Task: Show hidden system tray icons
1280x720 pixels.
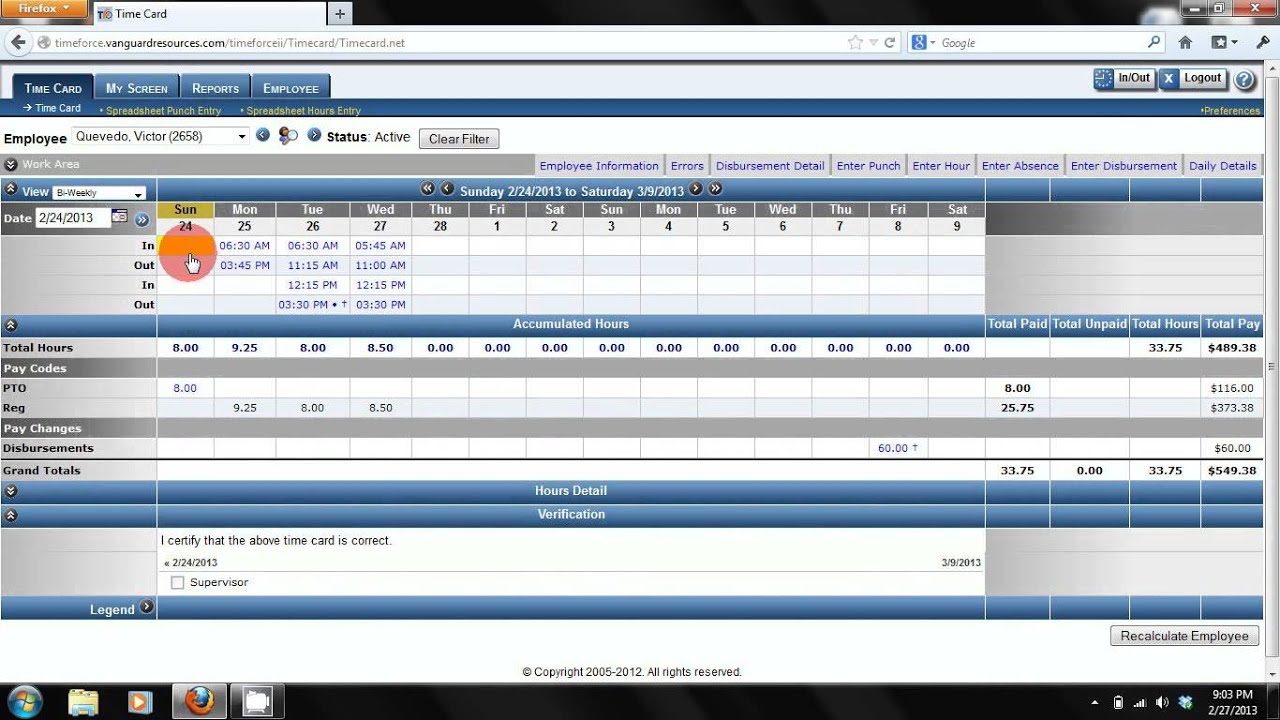Action: click(x=1096, y=702)
